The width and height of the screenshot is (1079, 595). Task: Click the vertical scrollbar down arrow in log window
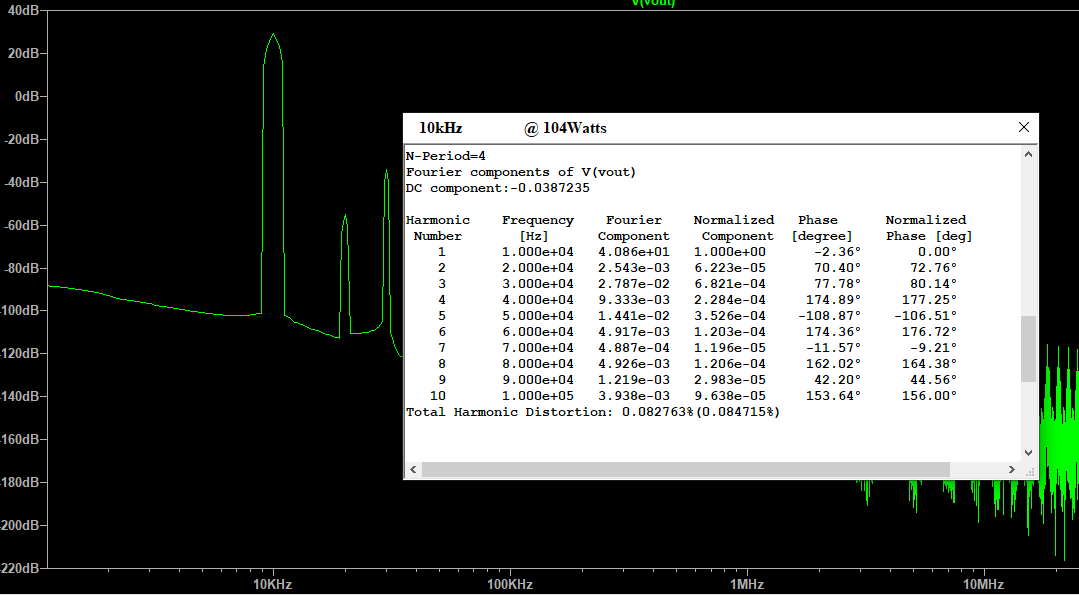pos(1028,453)
